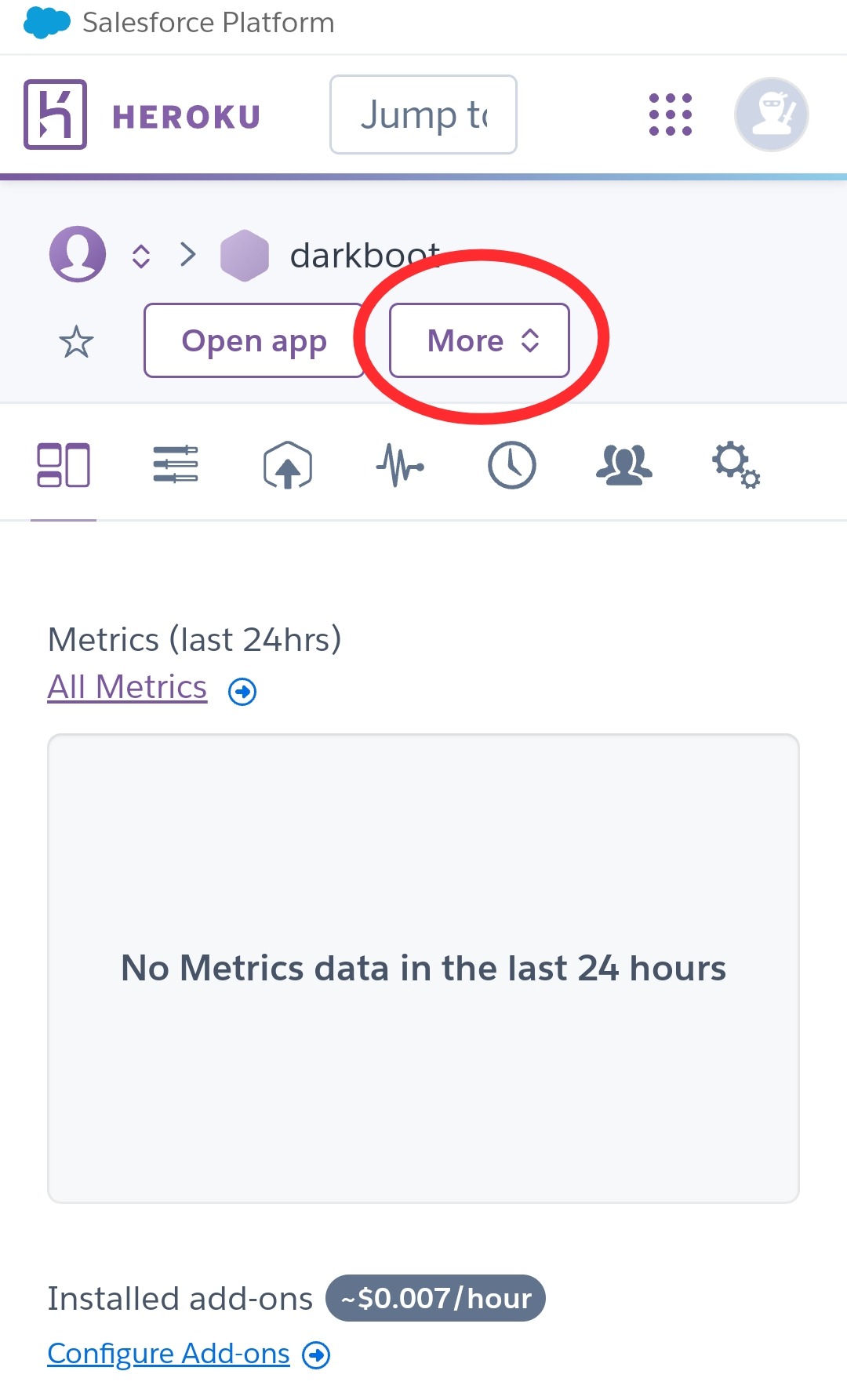Open the Settings gears tab icon

pos(736,465)
